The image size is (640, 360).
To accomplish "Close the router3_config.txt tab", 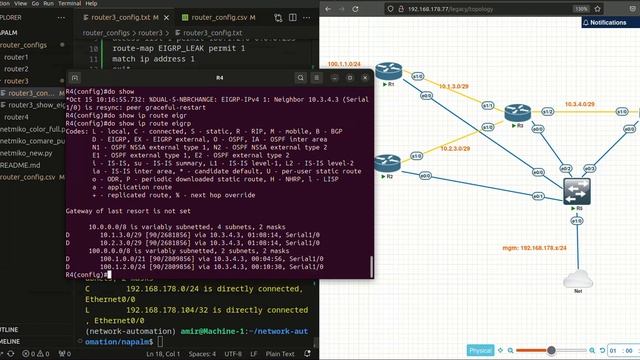I will point(167,18).
